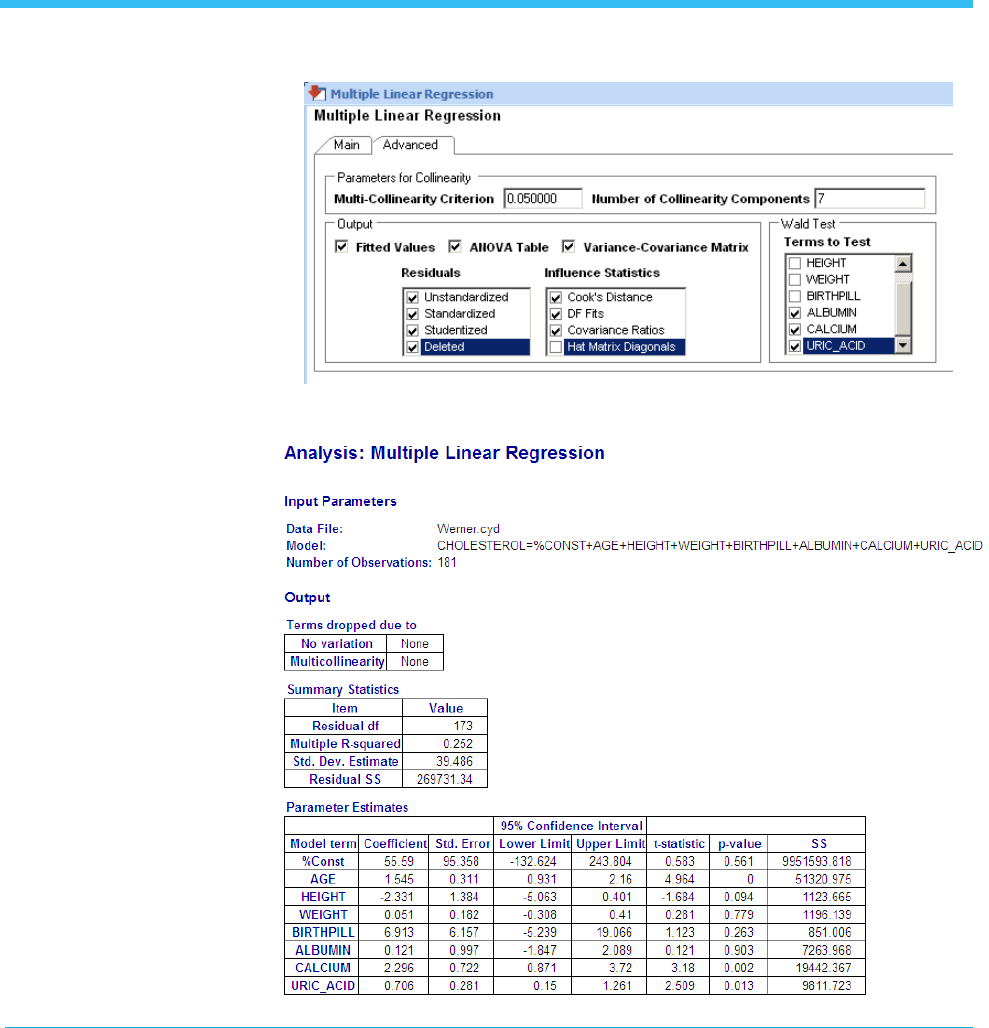The width and height of the screenshot is (989, 1028).
Task: Check WEIGHT in Terms to Test
Action: click(795, 280)
